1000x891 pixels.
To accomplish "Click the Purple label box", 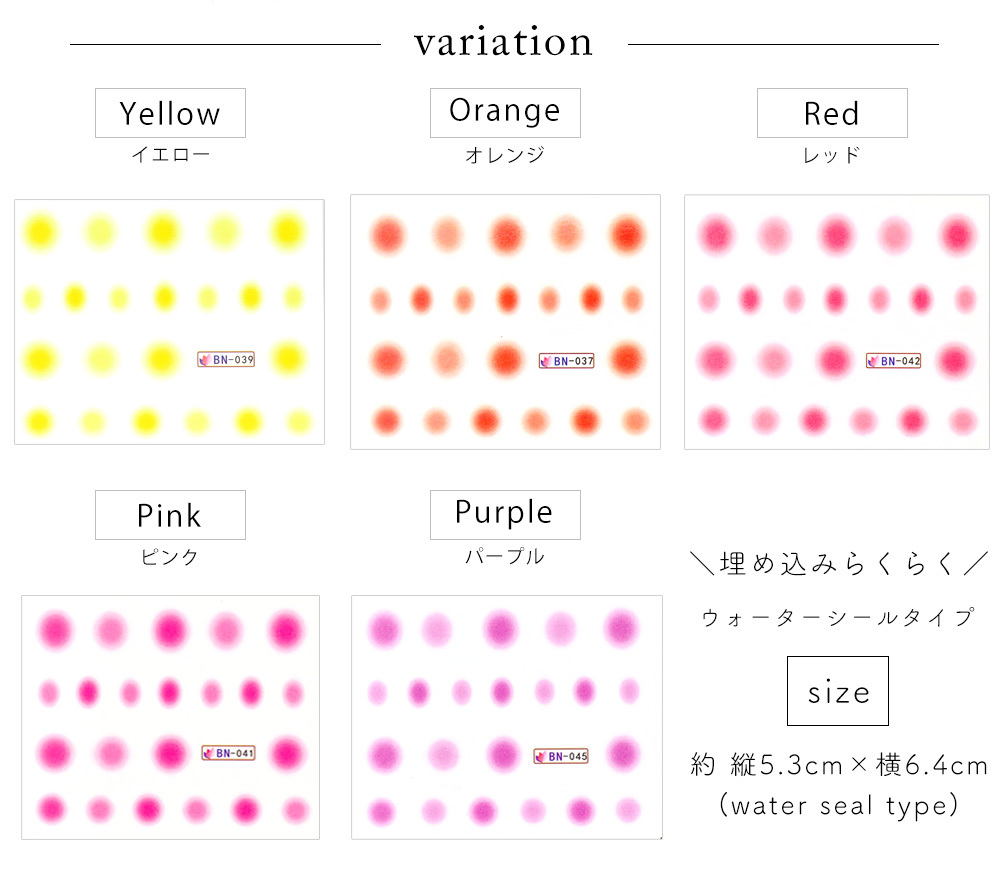I will coord(505,515).
